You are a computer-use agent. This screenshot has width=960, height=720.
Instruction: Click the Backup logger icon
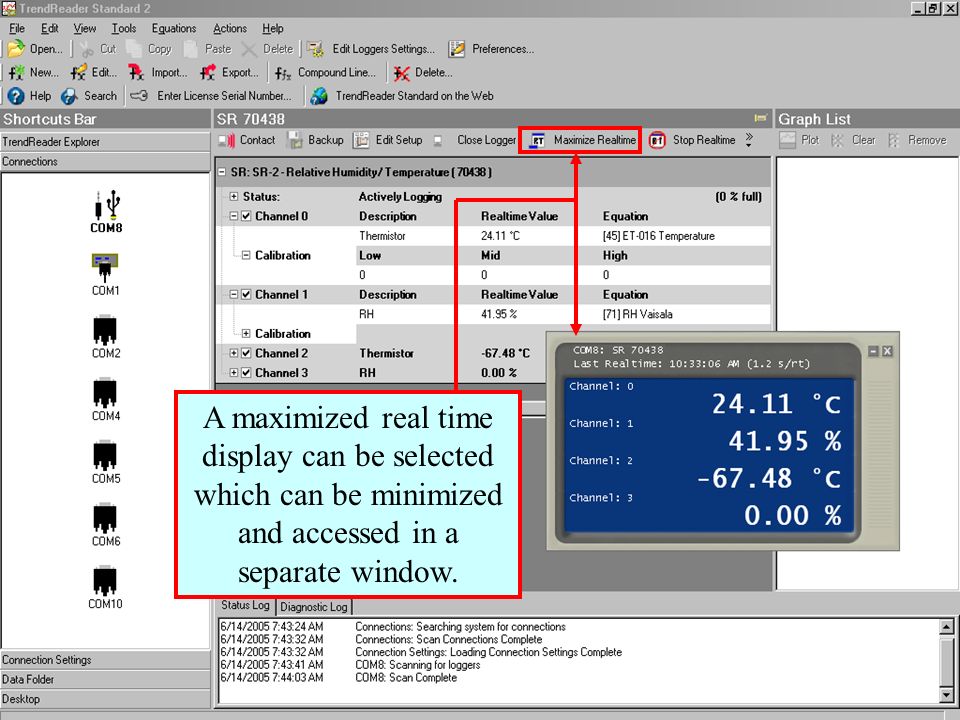295,140
